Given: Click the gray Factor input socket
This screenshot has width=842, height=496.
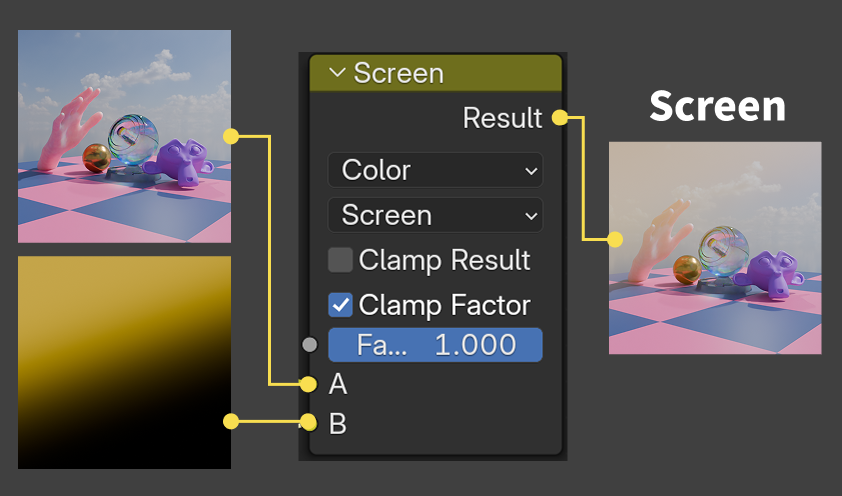Looking at the screenshot, I should click(309, 345).
